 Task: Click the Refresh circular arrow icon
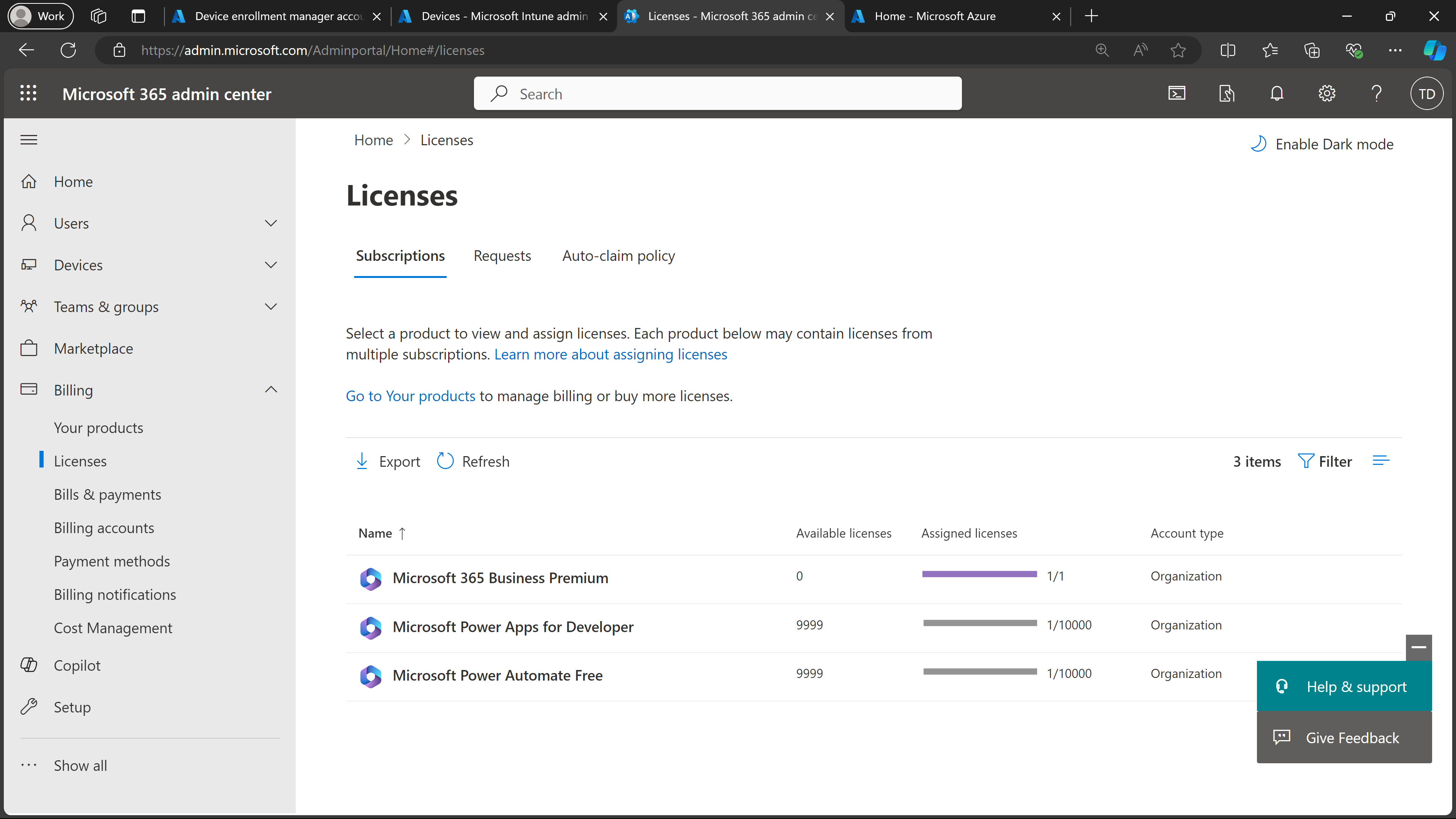pos(445,461)
